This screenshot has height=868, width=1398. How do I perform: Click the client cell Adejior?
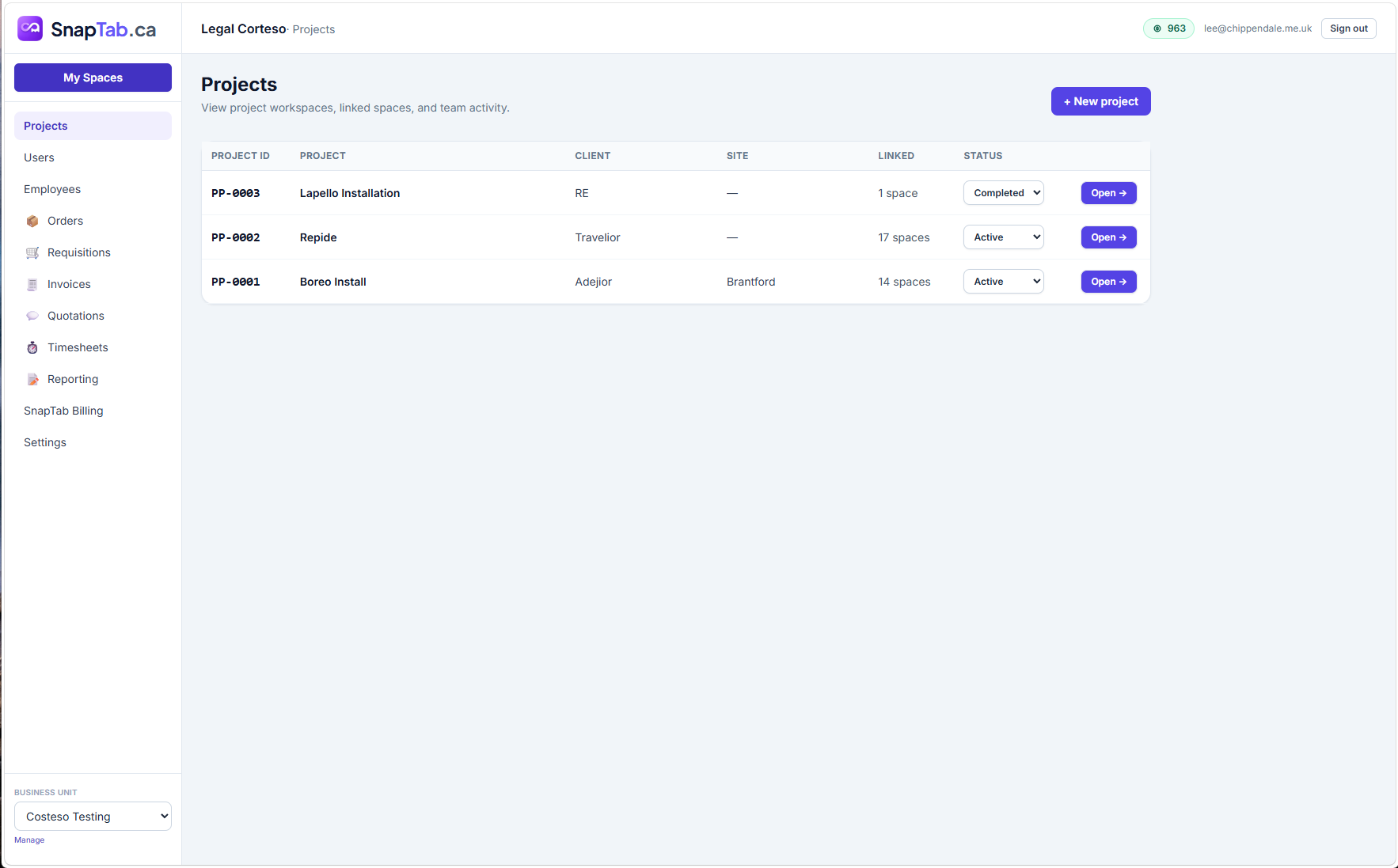point(594,282)
